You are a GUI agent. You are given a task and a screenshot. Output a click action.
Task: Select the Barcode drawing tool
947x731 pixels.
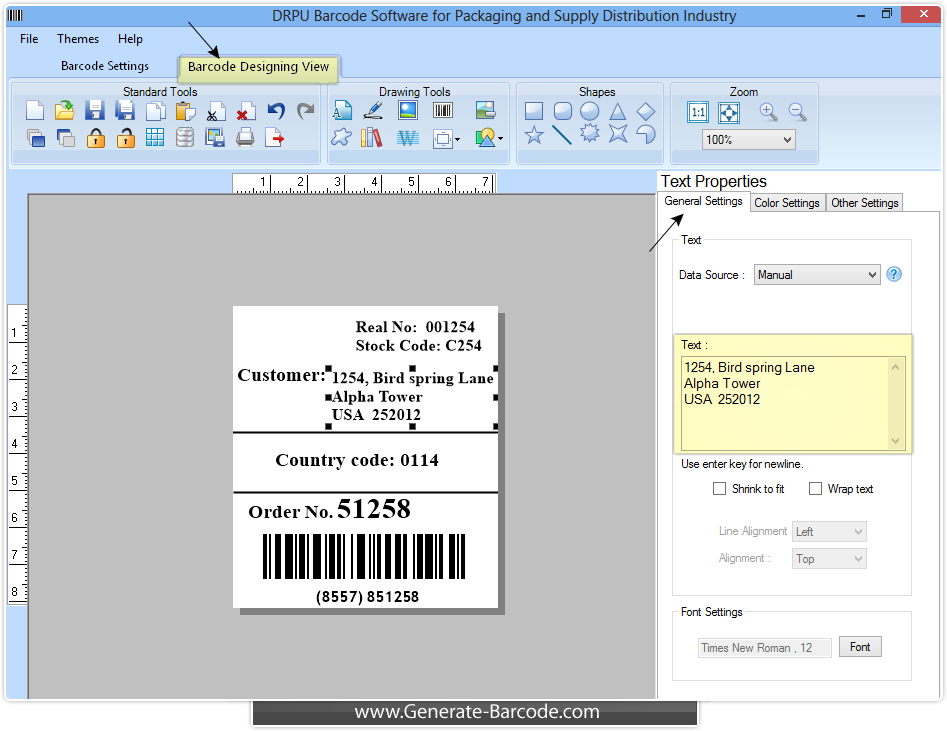444,110
